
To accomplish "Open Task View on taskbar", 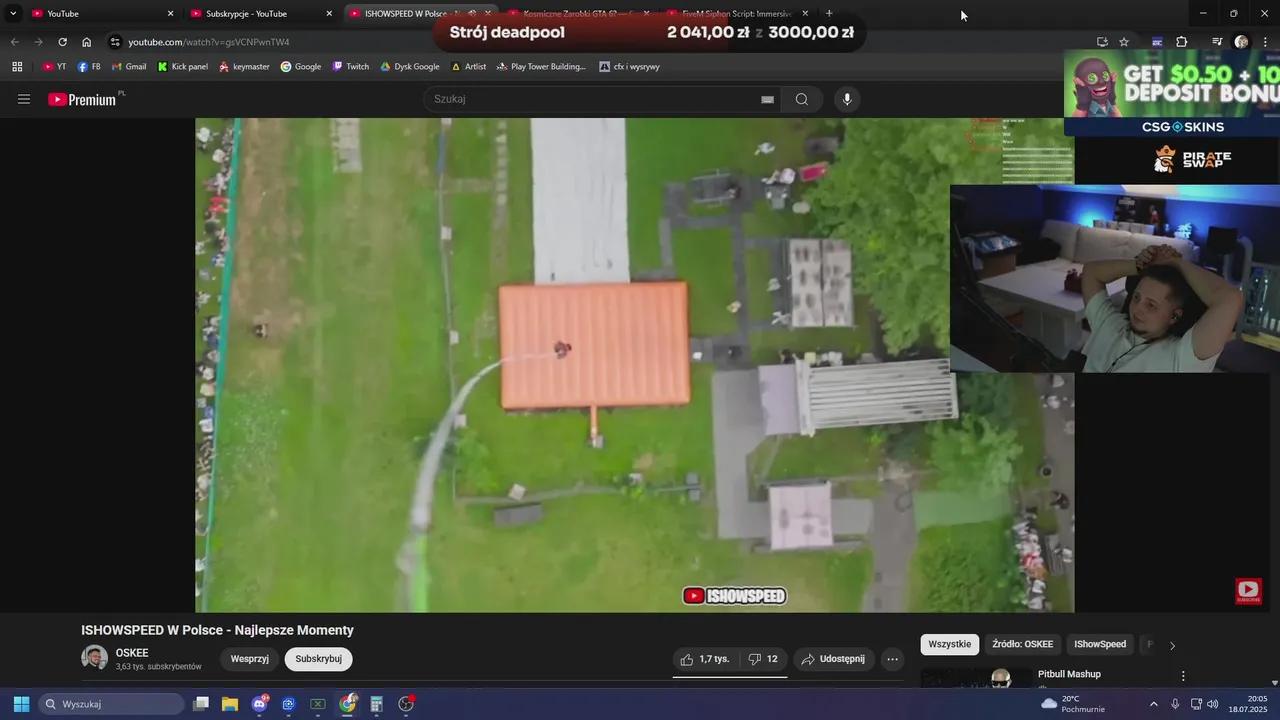I will (201, 704).
